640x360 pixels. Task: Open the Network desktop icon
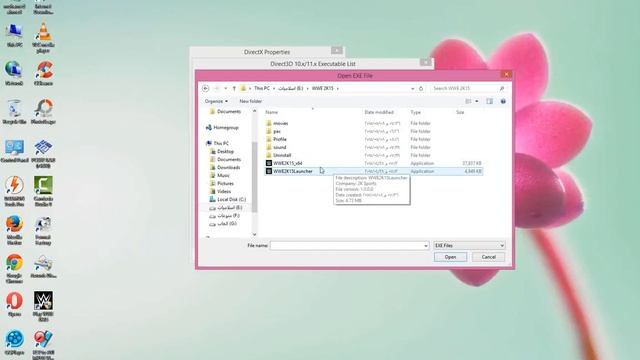click(x=14, y=73)
